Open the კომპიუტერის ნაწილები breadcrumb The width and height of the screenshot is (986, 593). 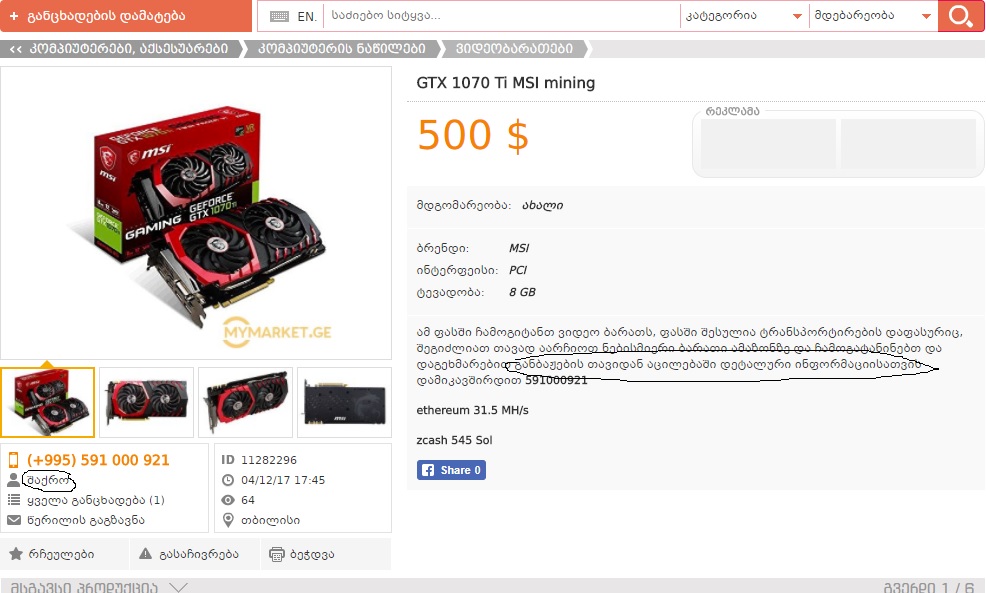tap(341, 49)
